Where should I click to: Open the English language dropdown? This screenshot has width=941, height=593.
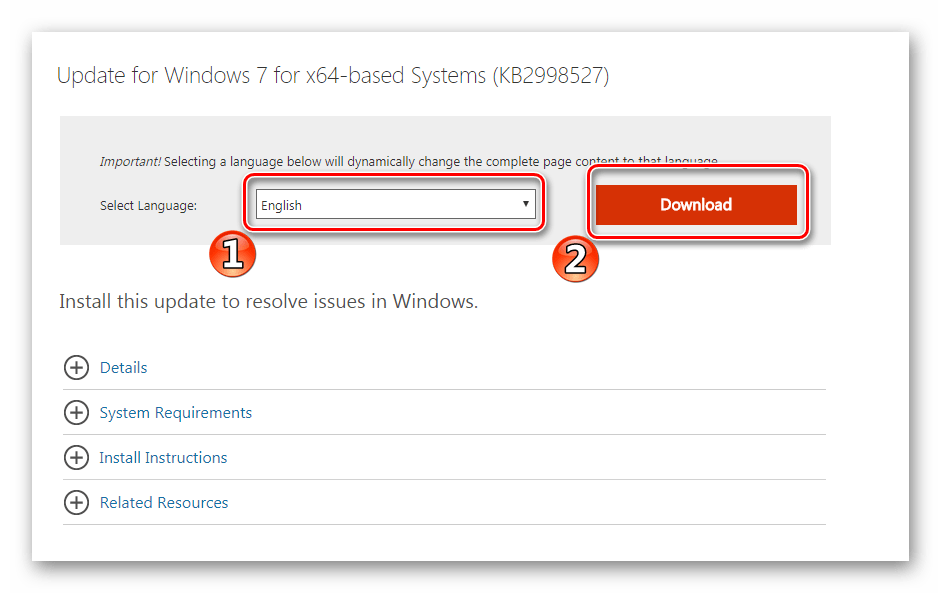coord(395,205)
